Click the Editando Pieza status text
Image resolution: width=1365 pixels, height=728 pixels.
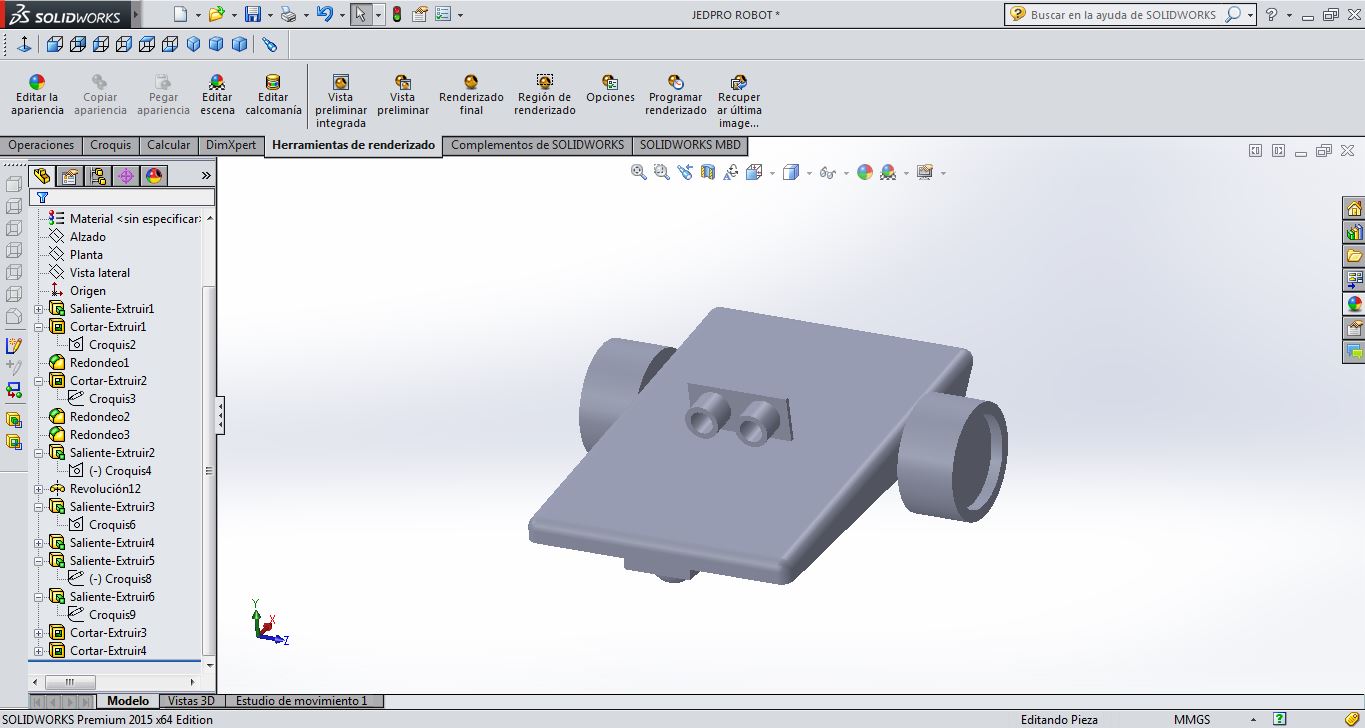[1059, 719]
